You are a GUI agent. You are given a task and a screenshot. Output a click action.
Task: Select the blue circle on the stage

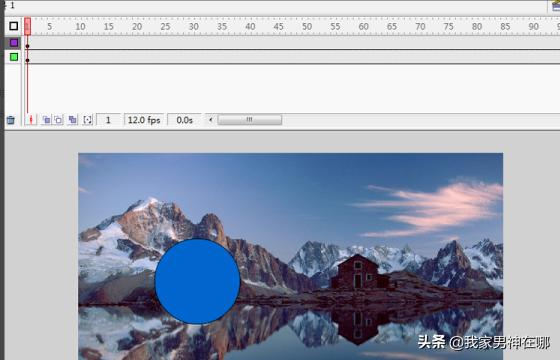tap(198, 281)
